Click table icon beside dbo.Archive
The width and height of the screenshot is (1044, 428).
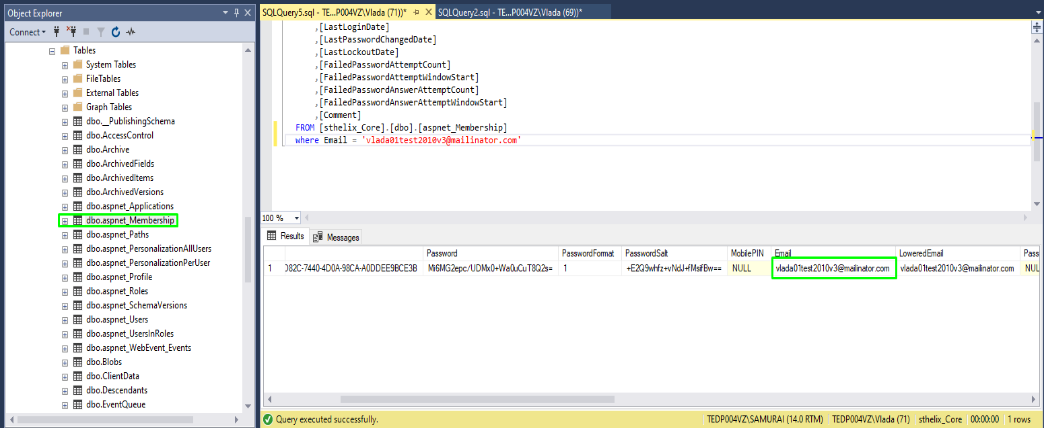click(x=77, y=149)
